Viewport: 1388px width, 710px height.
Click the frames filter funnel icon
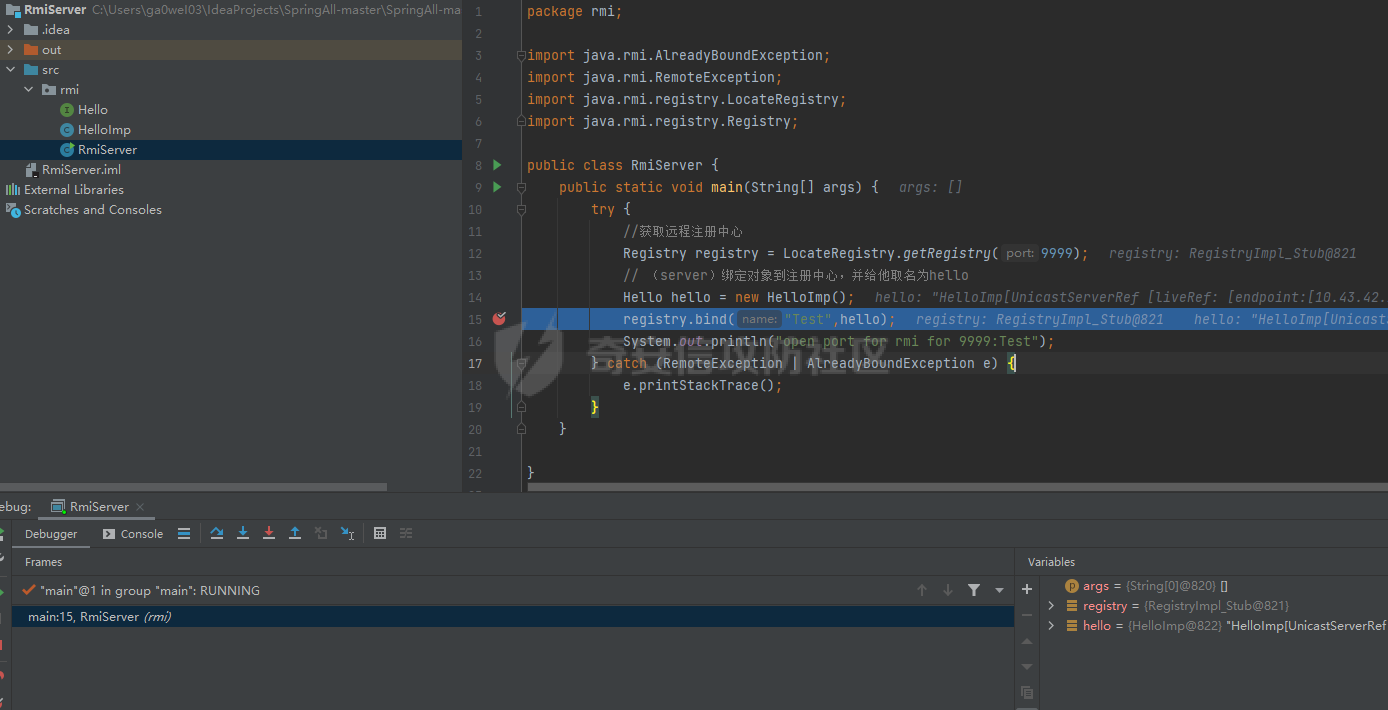[x=974, y=591]
